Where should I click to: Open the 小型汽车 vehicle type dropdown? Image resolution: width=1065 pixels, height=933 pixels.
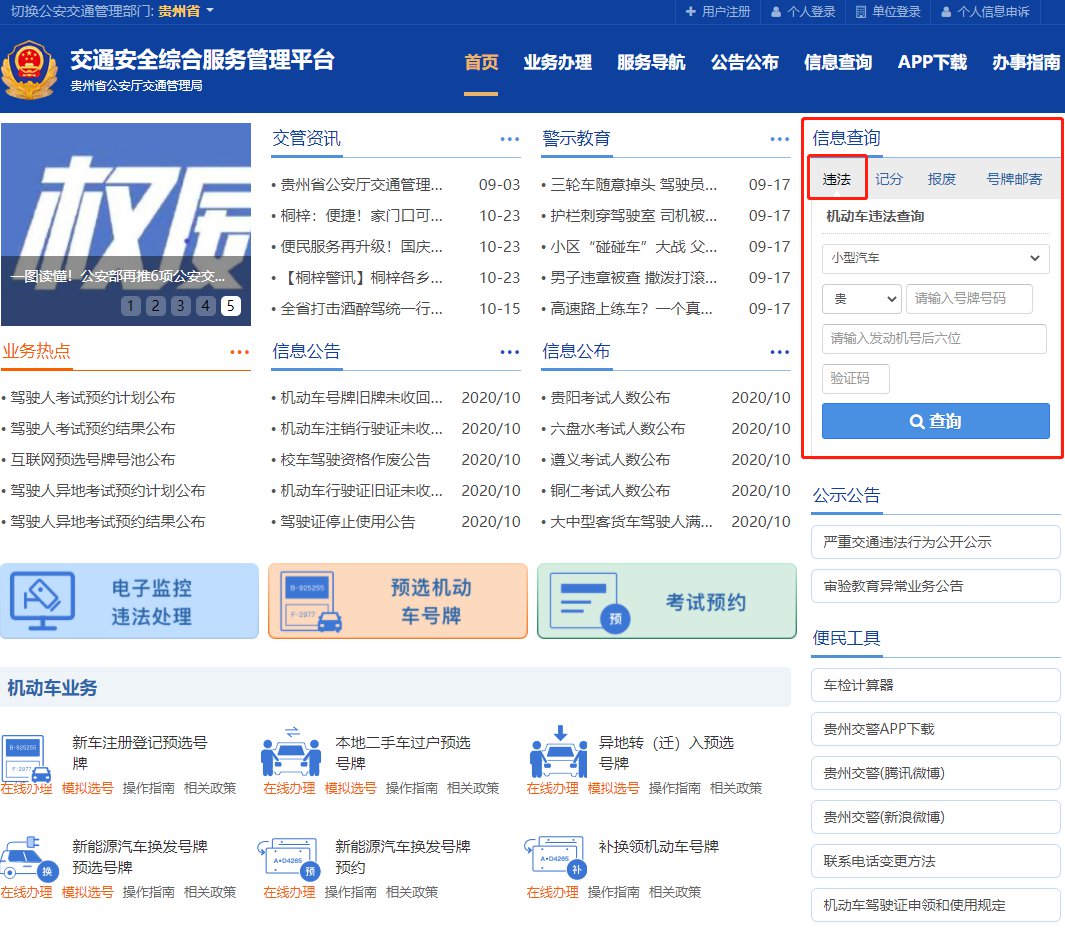point(935,258)
